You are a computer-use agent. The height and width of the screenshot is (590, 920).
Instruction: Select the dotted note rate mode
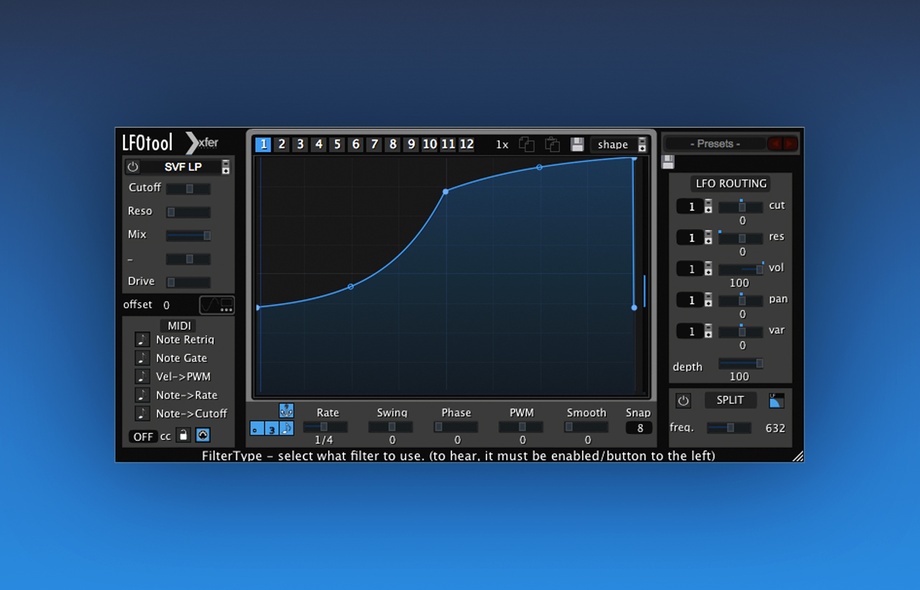(x=256, y=429)
